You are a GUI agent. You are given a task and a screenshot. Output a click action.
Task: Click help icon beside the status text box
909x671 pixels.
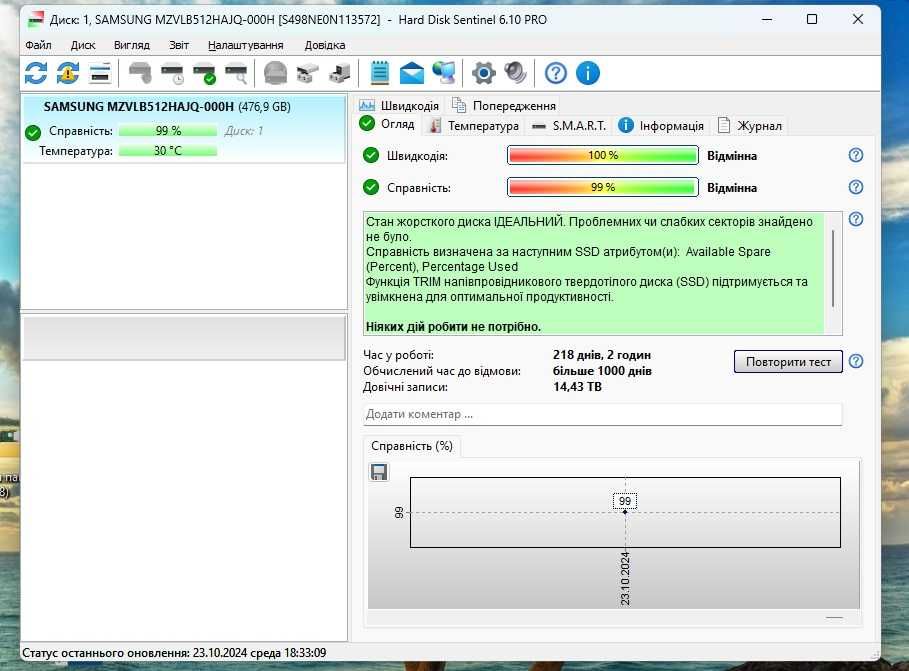856,219
